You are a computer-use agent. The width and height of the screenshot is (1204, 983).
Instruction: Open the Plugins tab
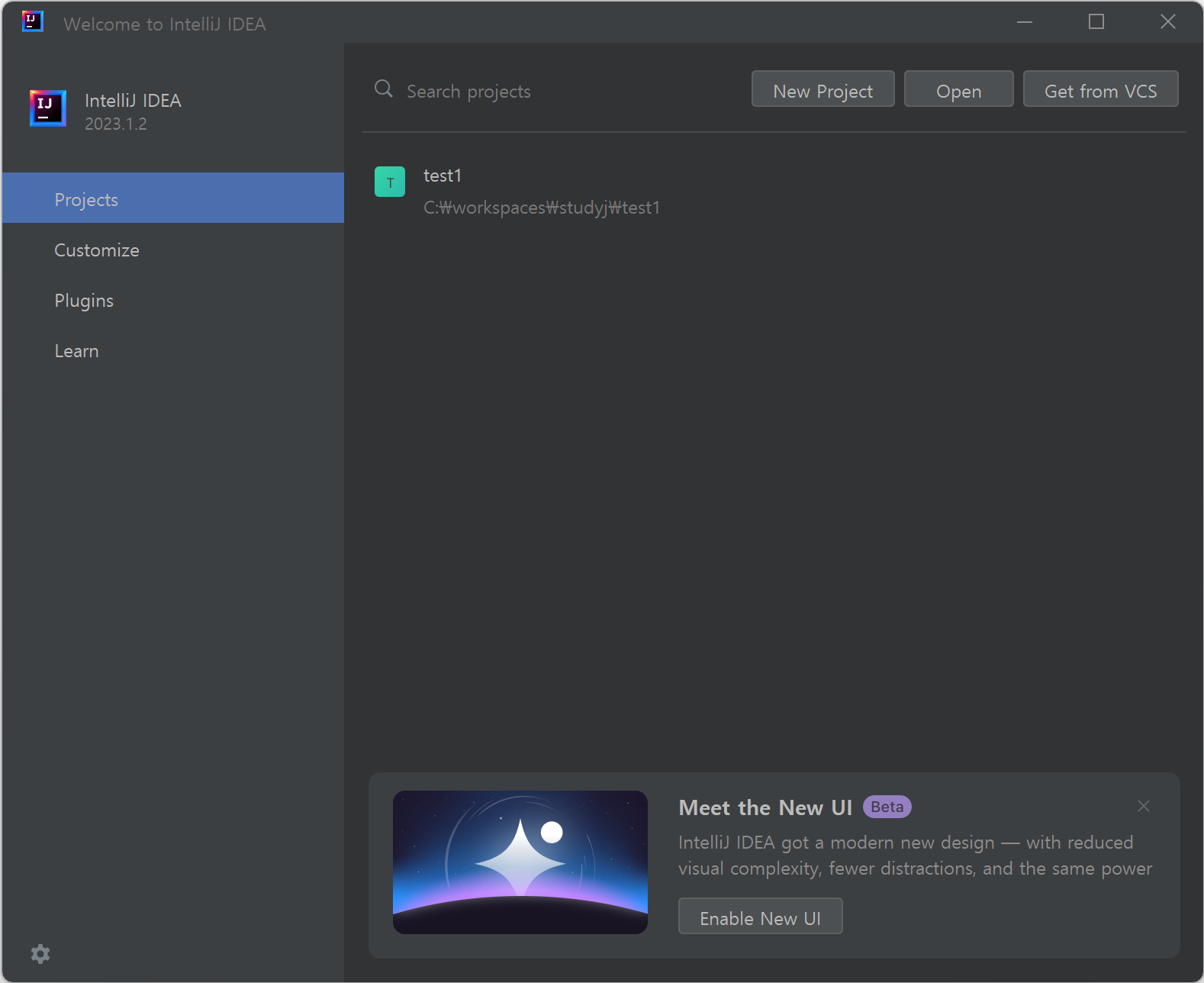click(x=173, y=300)
